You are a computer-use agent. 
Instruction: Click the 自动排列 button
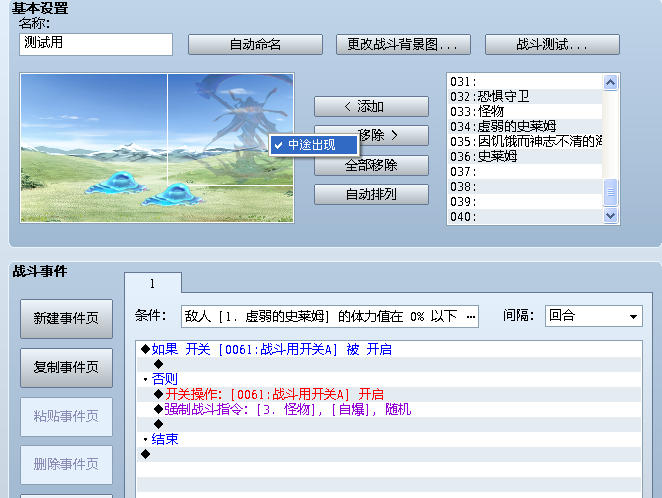[x=372, y=194]
